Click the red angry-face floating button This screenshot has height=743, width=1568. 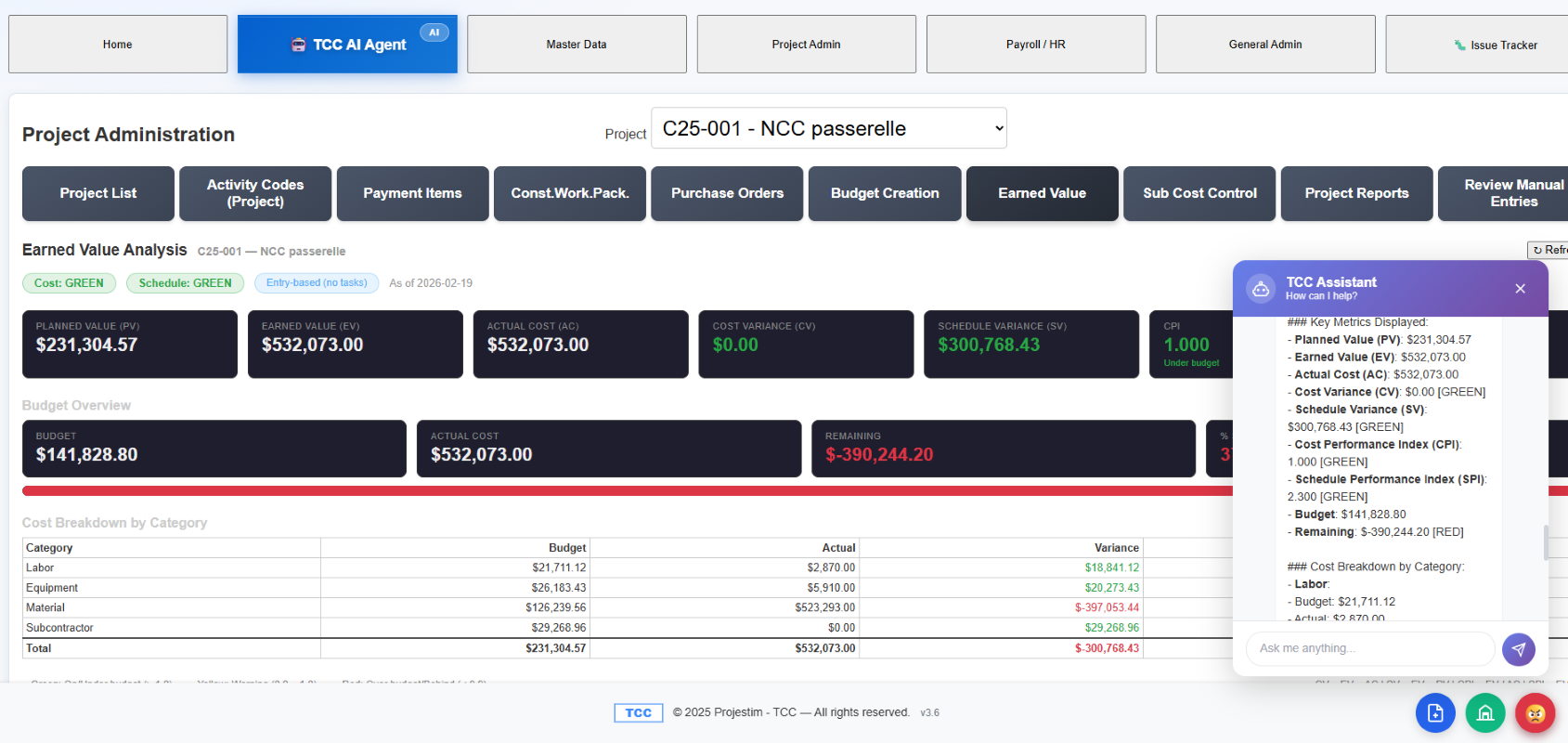(x=1535, y=713)
